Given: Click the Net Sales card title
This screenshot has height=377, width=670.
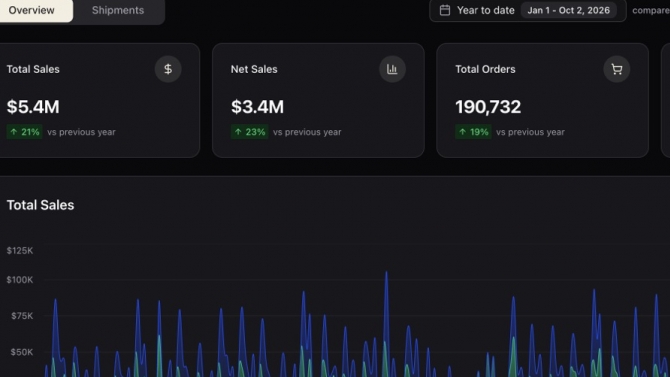Looking at the screenshot, I should 254,69.
